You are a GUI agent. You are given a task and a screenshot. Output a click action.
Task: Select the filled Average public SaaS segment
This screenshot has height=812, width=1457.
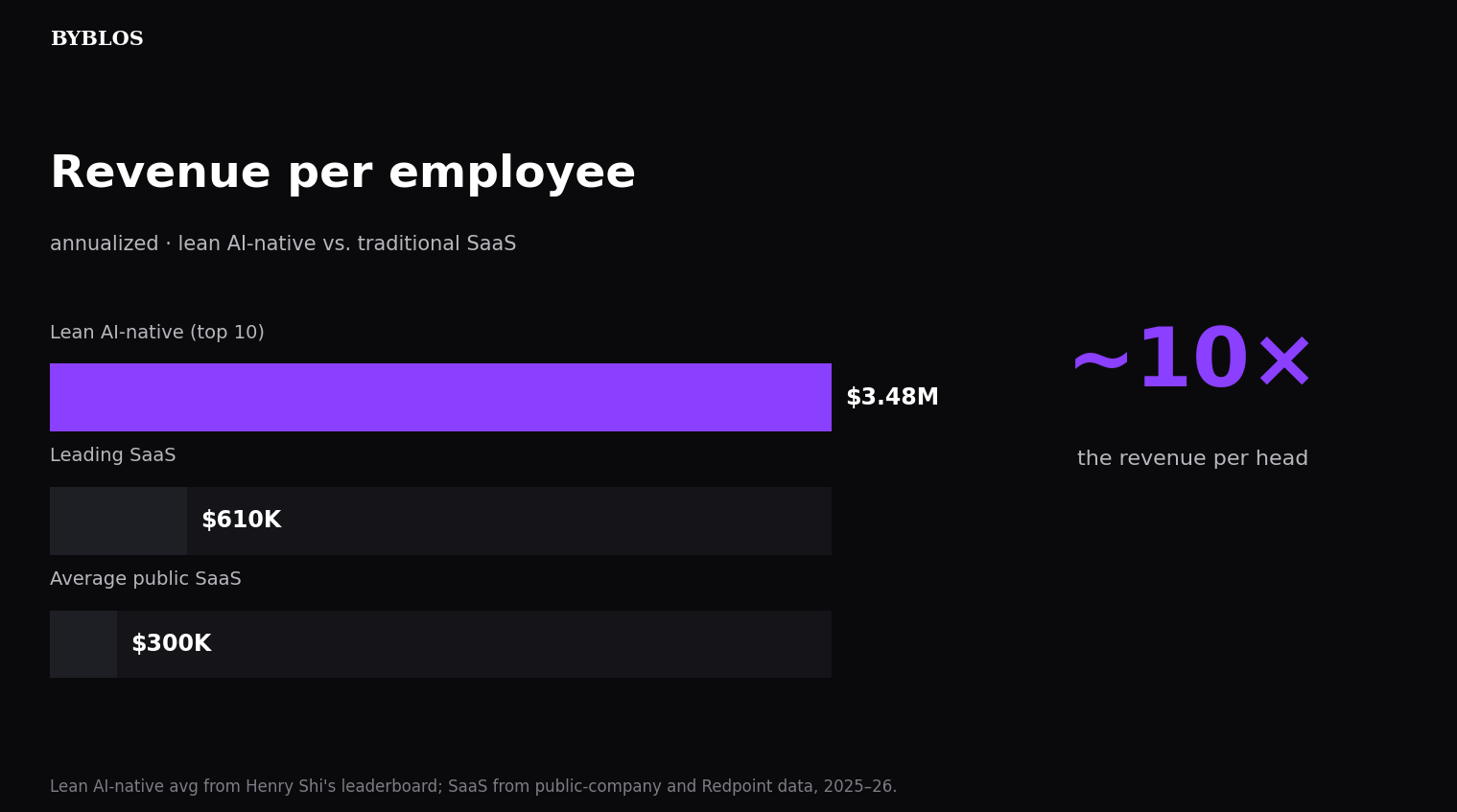(x=83, y=644)
